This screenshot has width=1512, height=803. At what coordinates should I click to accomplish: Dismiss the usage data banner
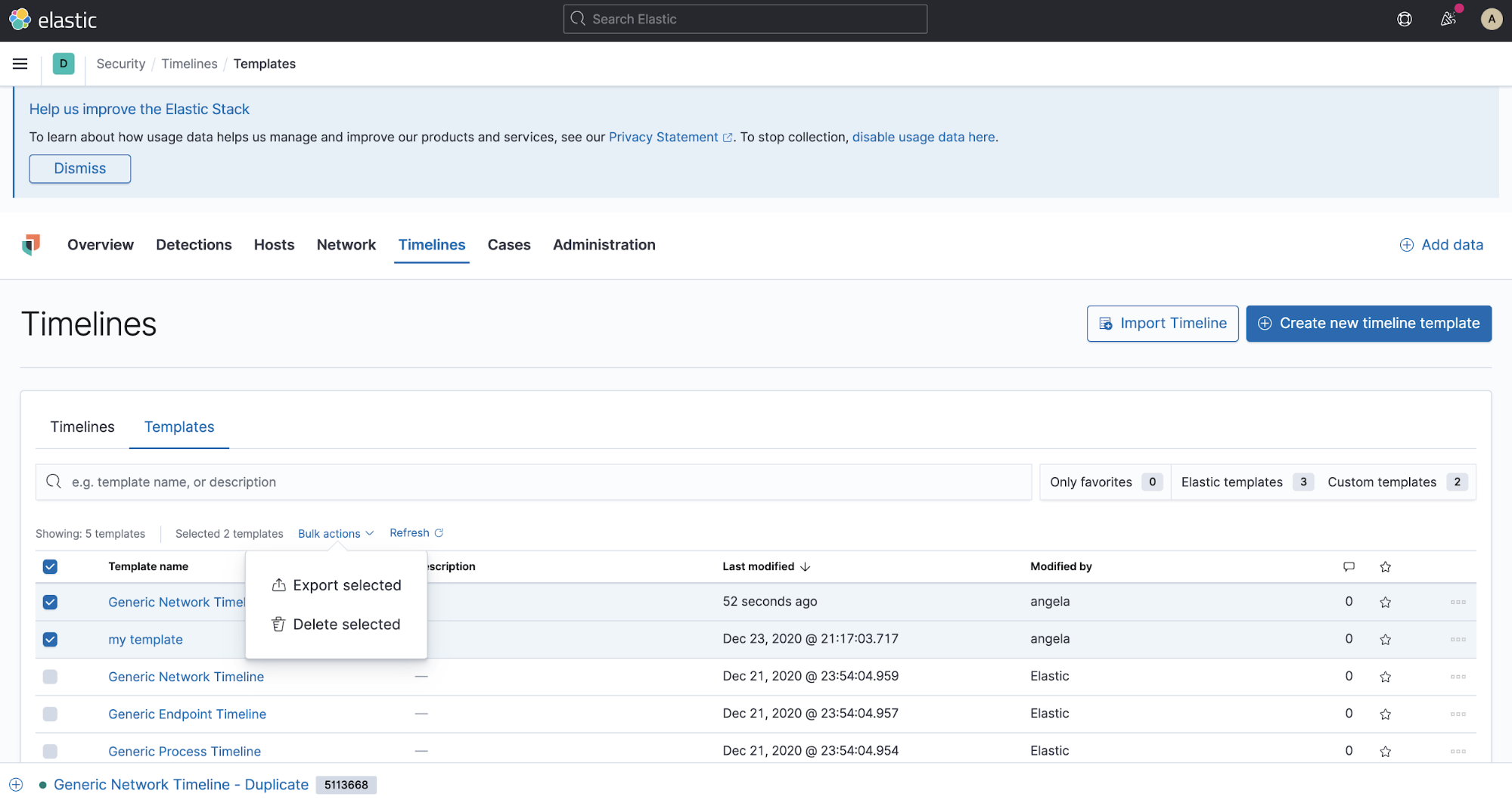pyautogui.click(x=80, y=169)
